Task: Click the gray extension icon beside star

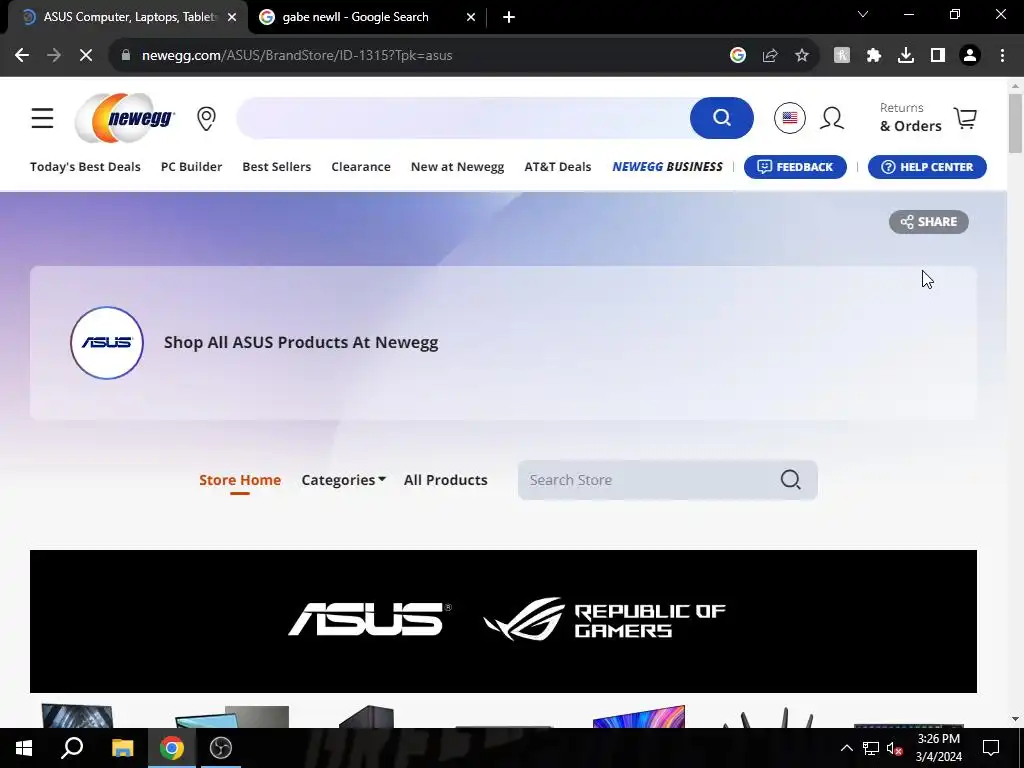Action: [842, 56]
